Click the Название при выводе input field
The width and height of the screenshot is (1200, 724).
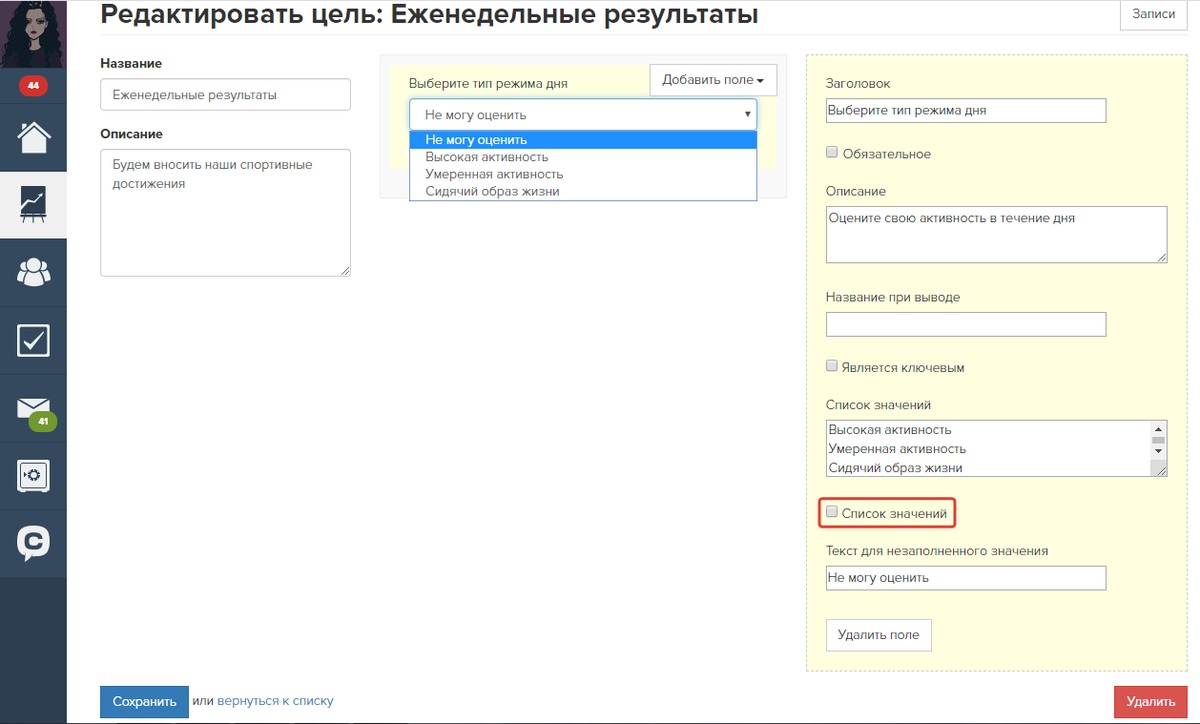(965, 324)
